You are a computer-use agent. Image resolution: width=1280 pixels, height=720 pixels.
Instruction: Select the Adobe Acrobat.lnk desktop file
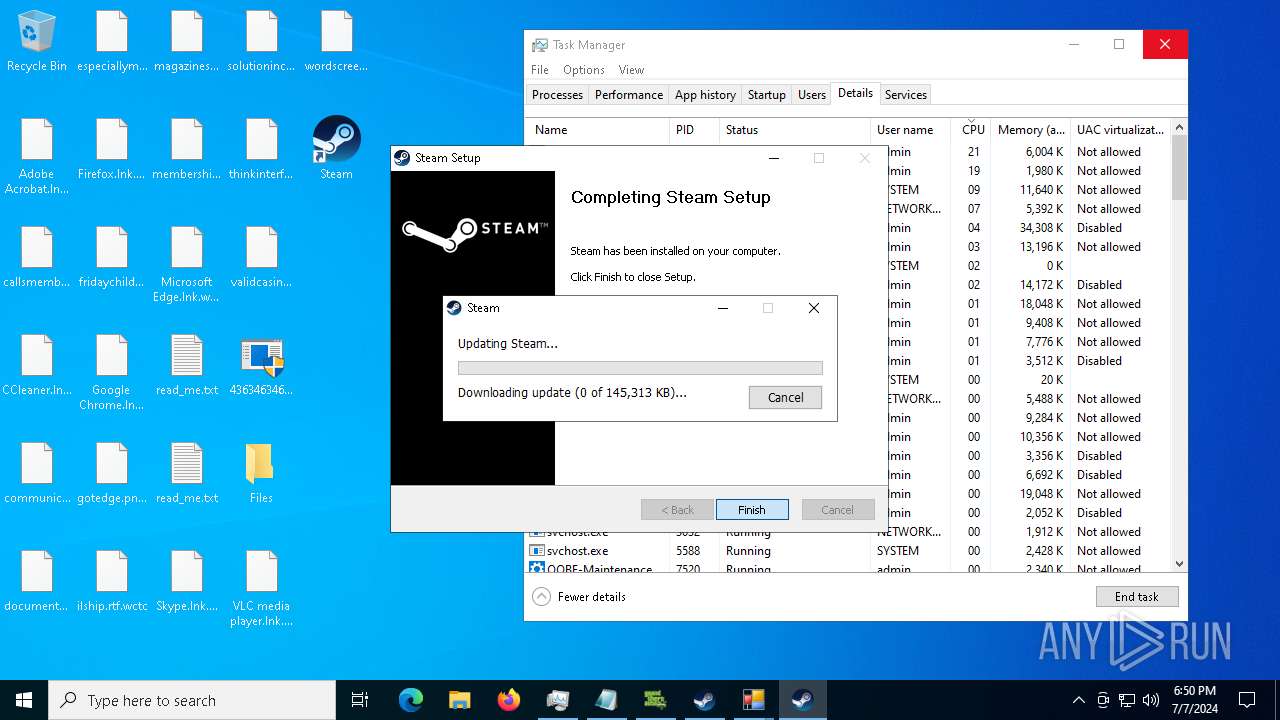point(37,157)
